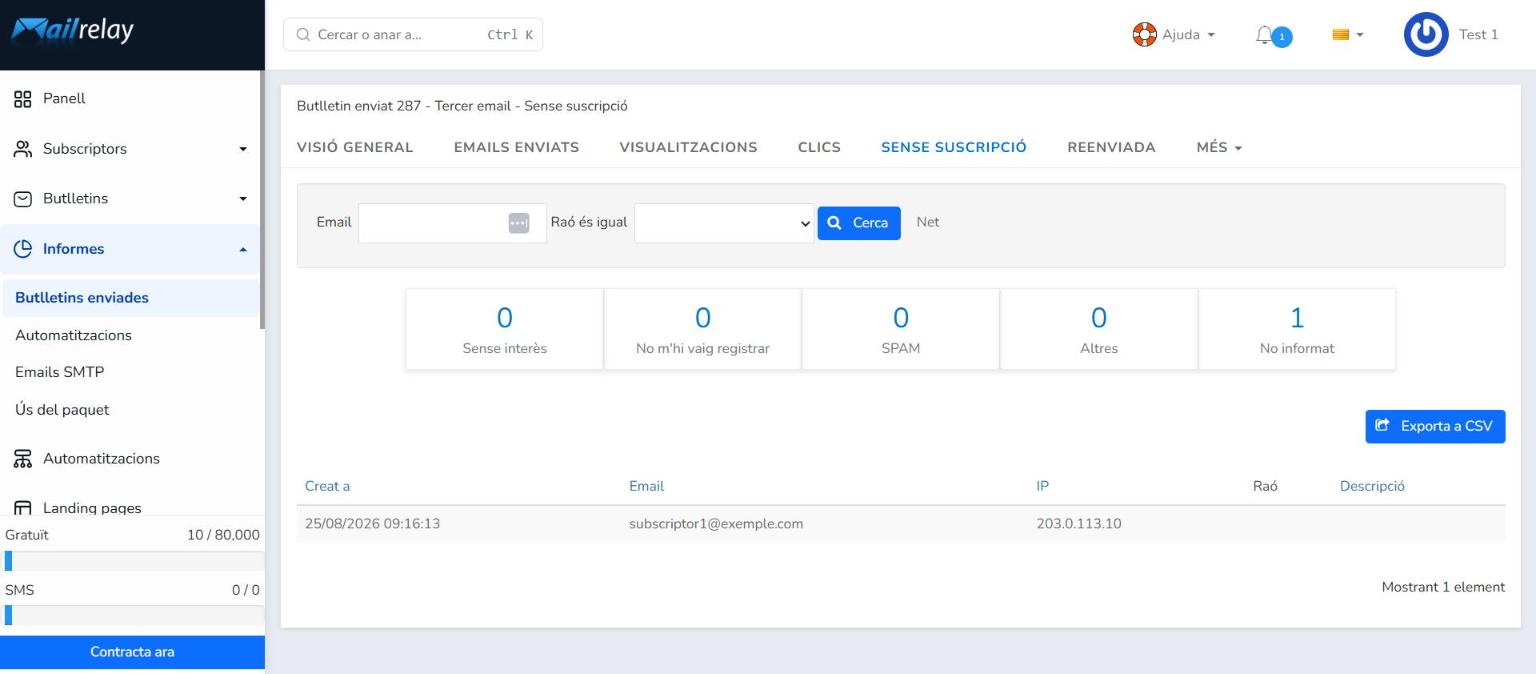Sort by IP column header

click(x=1042, y=486)
